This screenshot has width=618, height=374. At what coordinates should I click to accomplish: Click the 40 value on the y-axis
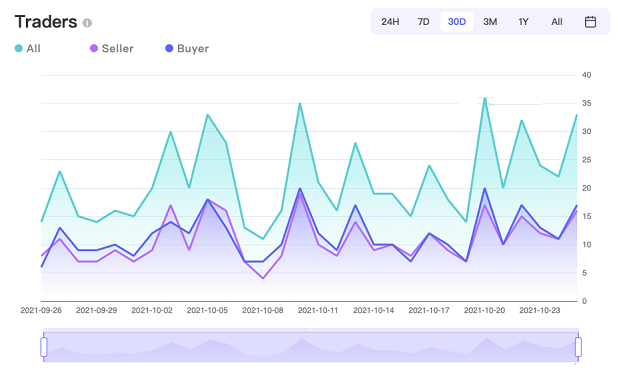(x=586, y=75)
